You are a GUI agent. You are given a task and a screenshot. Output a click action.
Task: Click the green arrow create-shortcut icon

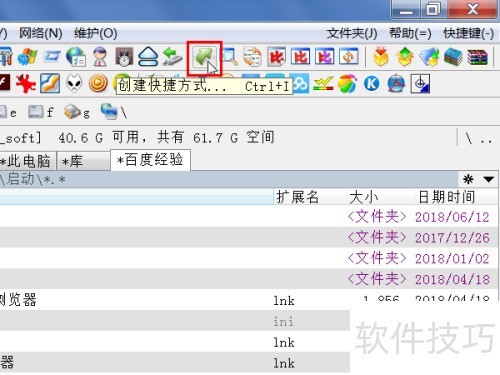click(204, 58)
